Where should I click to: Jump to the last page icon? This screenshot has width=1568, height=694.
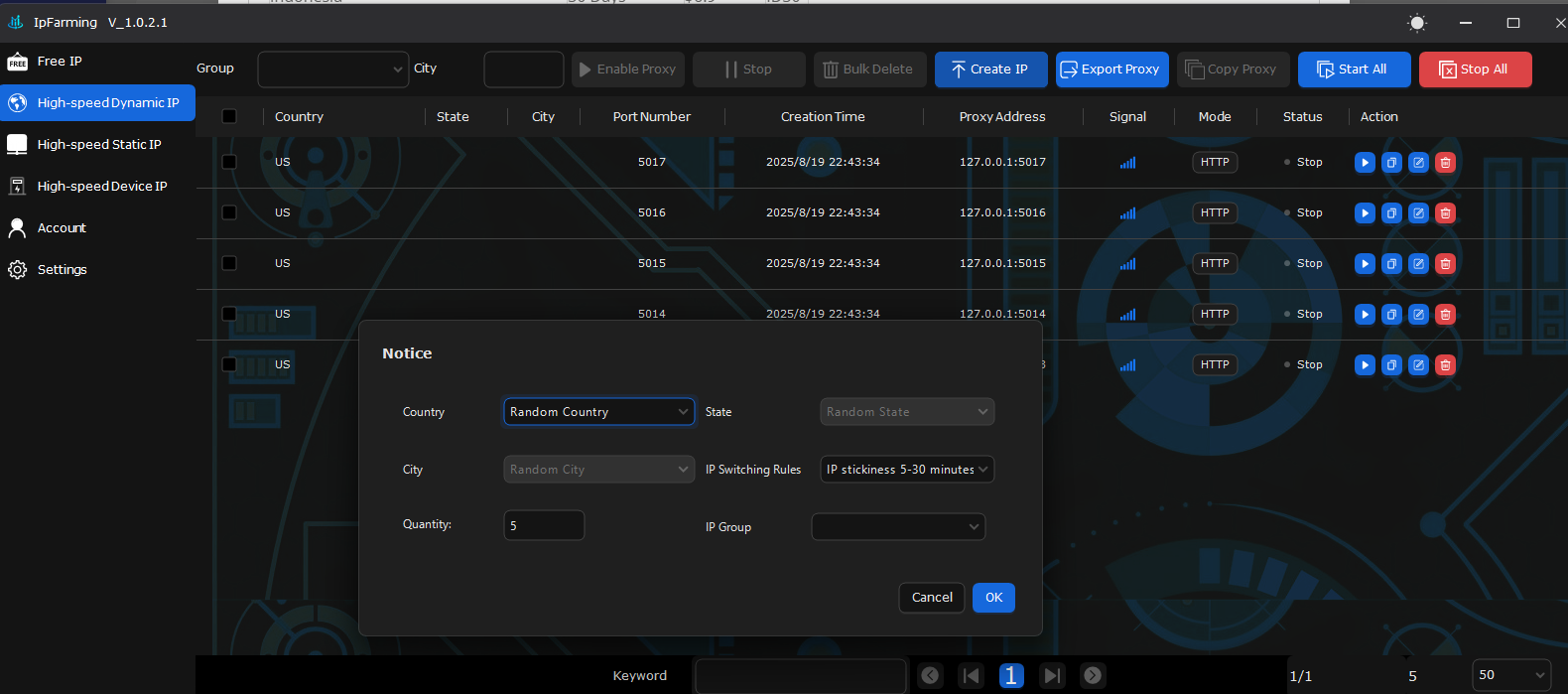(x=1052, y=675)
